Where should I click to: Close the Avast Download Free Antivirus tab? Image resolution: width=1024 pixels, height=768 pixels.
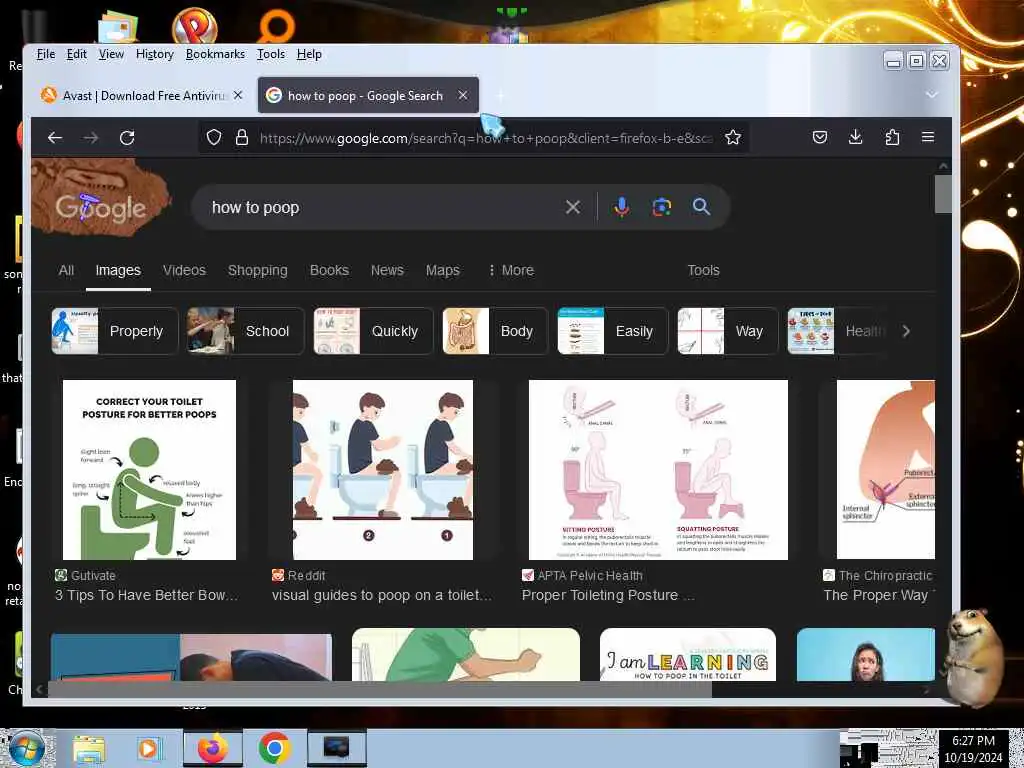coord(238,95)
